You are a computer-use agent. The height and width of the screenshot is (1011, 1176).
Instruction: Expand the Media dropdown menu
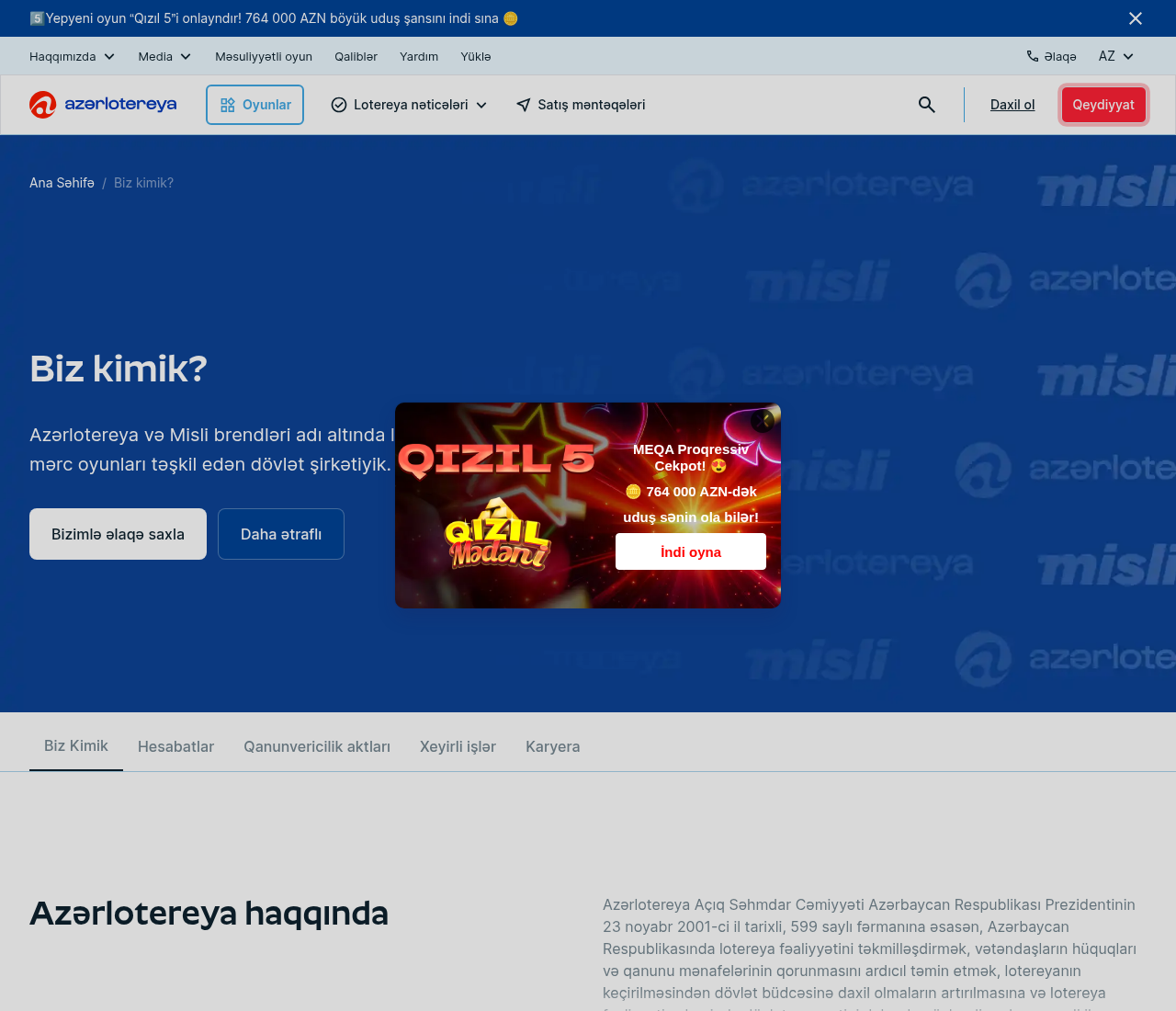pyautogui.click(x=165, y=56)
